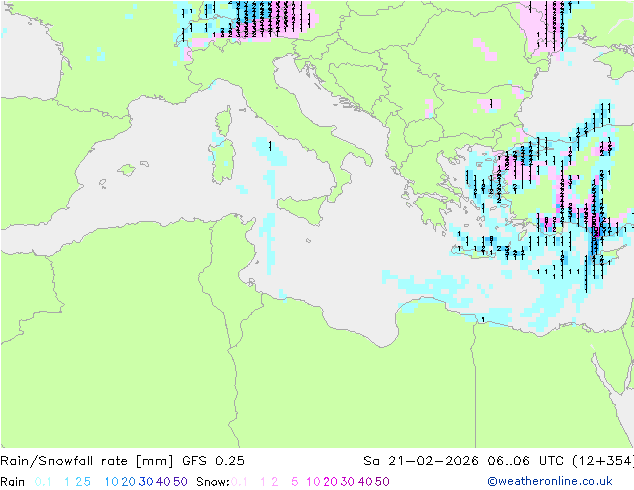Select the Rain 10 legend color value

coord(112,482)
